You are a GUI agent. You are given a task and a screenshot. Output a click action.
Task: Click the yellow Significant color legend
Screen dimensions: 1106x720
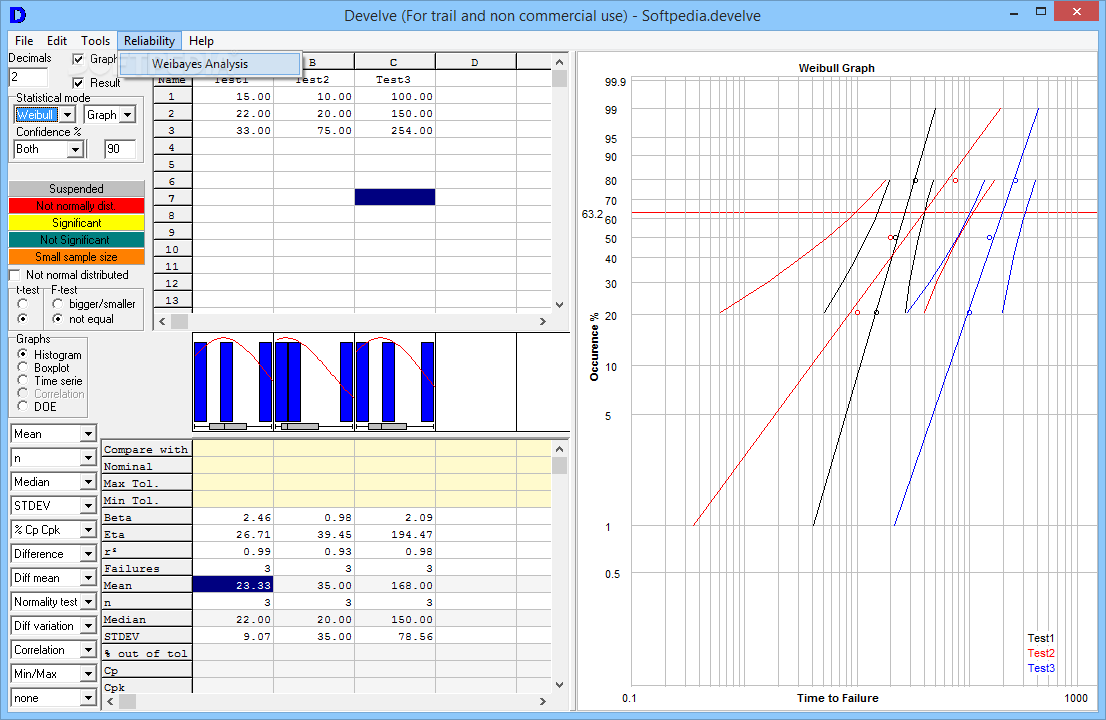tap(76, 223)
